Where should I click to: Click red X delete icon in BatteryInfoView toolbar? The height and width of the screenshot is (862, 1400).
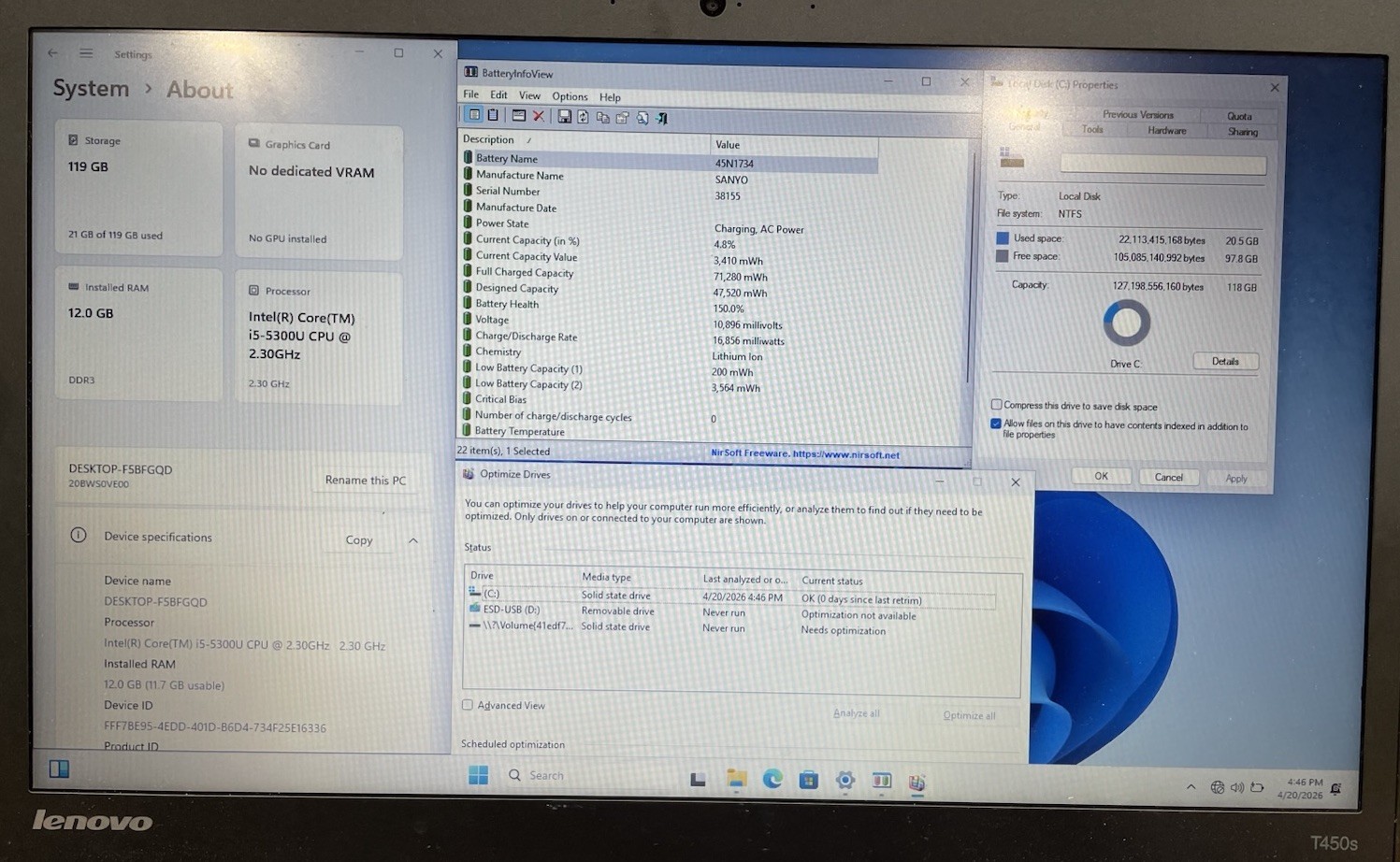pos(539,116)
